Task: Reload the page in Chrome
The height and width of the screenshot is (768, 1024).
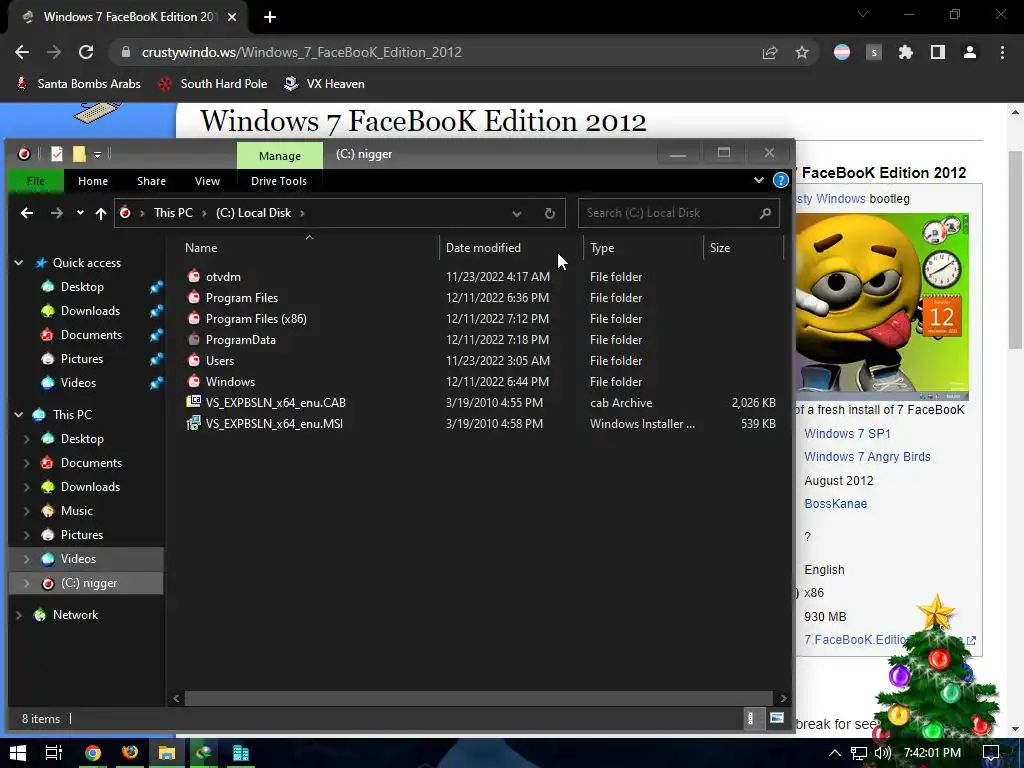Action: coord(86,52)
